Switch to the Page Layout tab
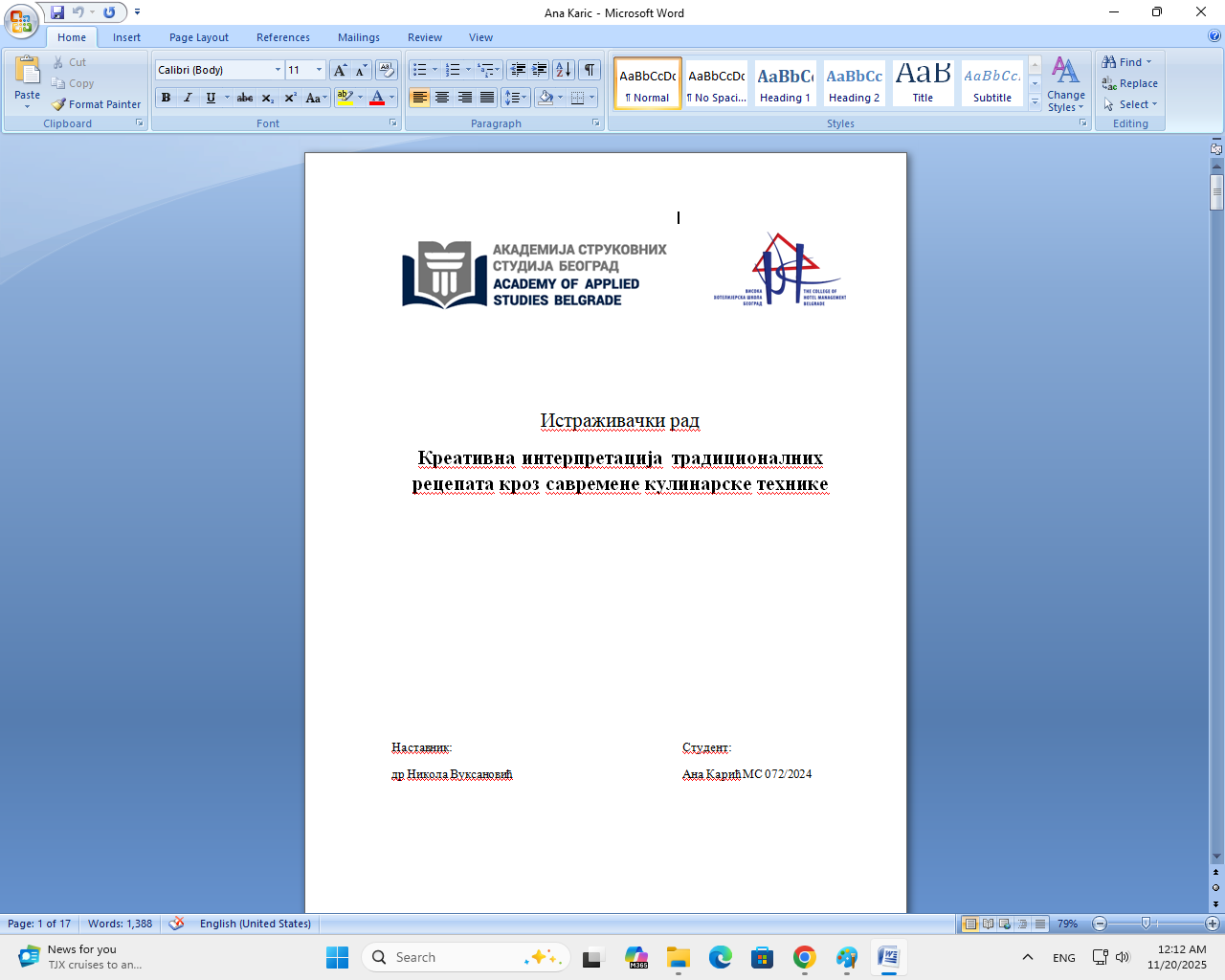The height and width of the screenshot is (980, 1225). click(x=199, y=37)
